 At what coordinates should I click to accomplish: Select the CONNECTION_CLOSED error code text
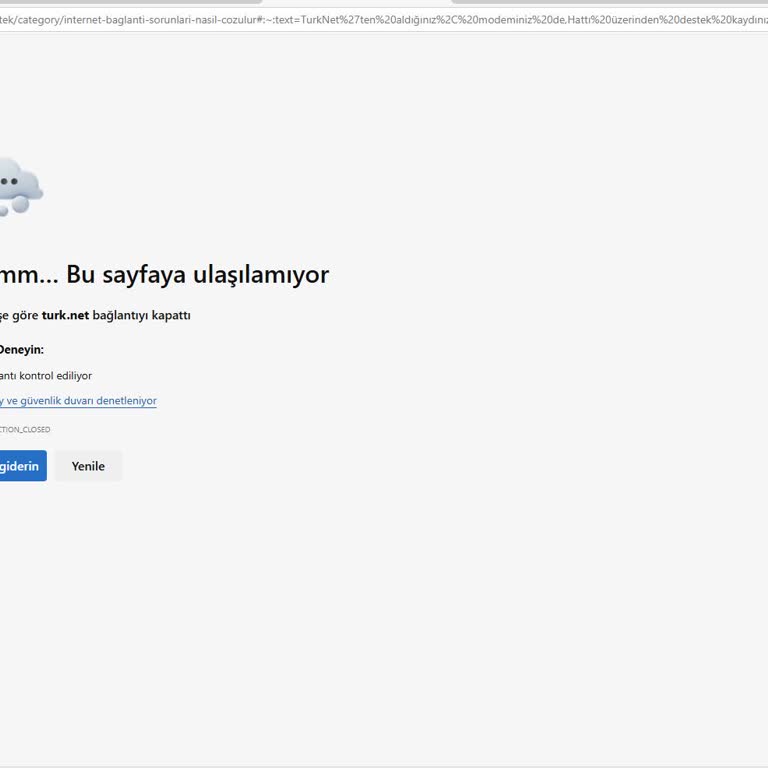pyautogui.click(x=25, y=430)
